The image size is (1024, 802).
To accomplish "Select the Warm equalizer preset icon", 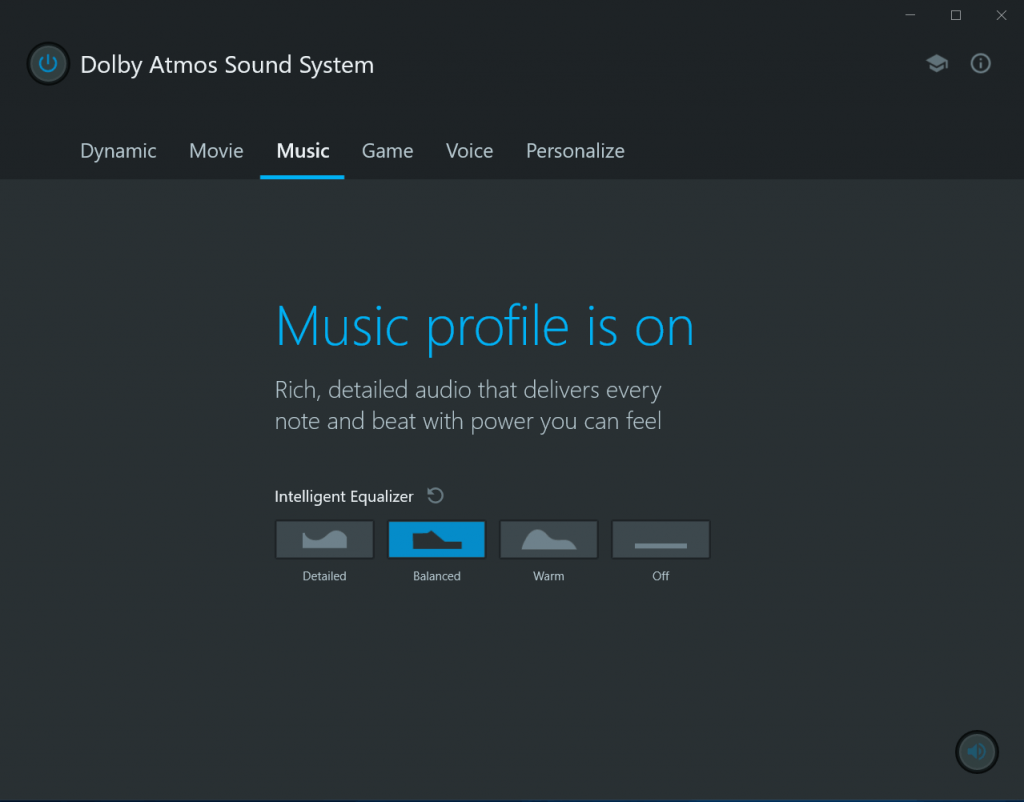I will tap(548, 539).
